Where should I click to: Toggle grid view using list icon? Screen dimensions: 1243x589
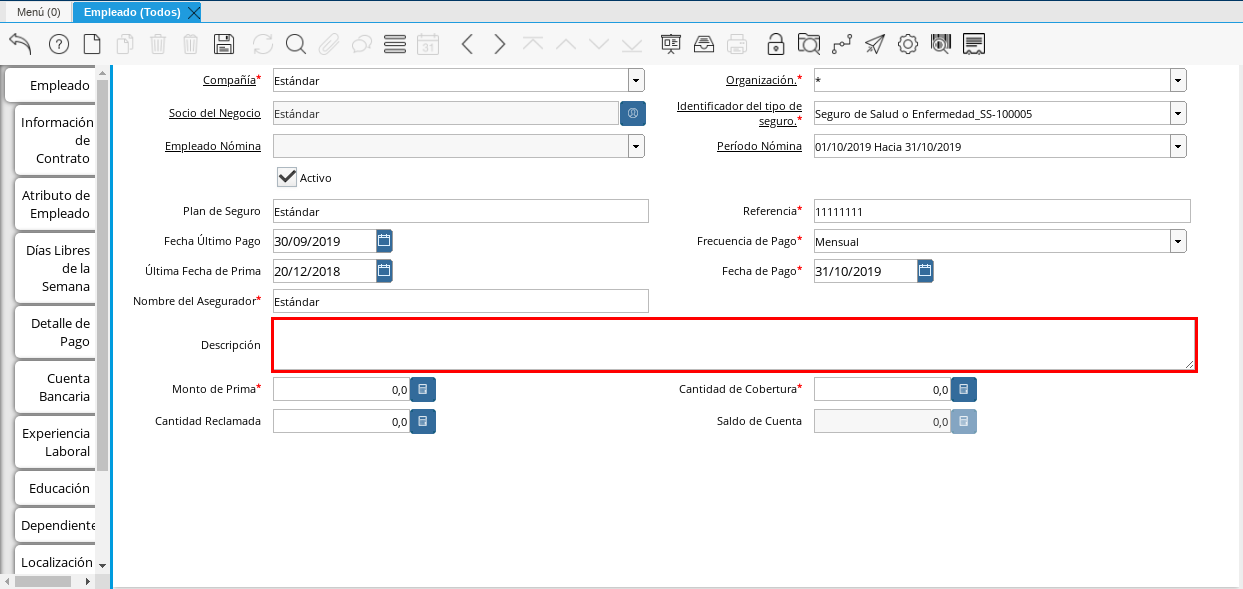point(395,44)
